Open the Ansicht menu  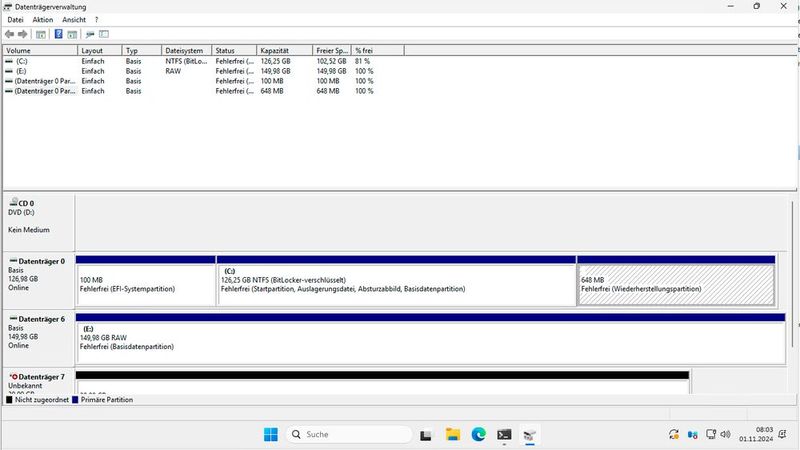(x=74, y=20)
